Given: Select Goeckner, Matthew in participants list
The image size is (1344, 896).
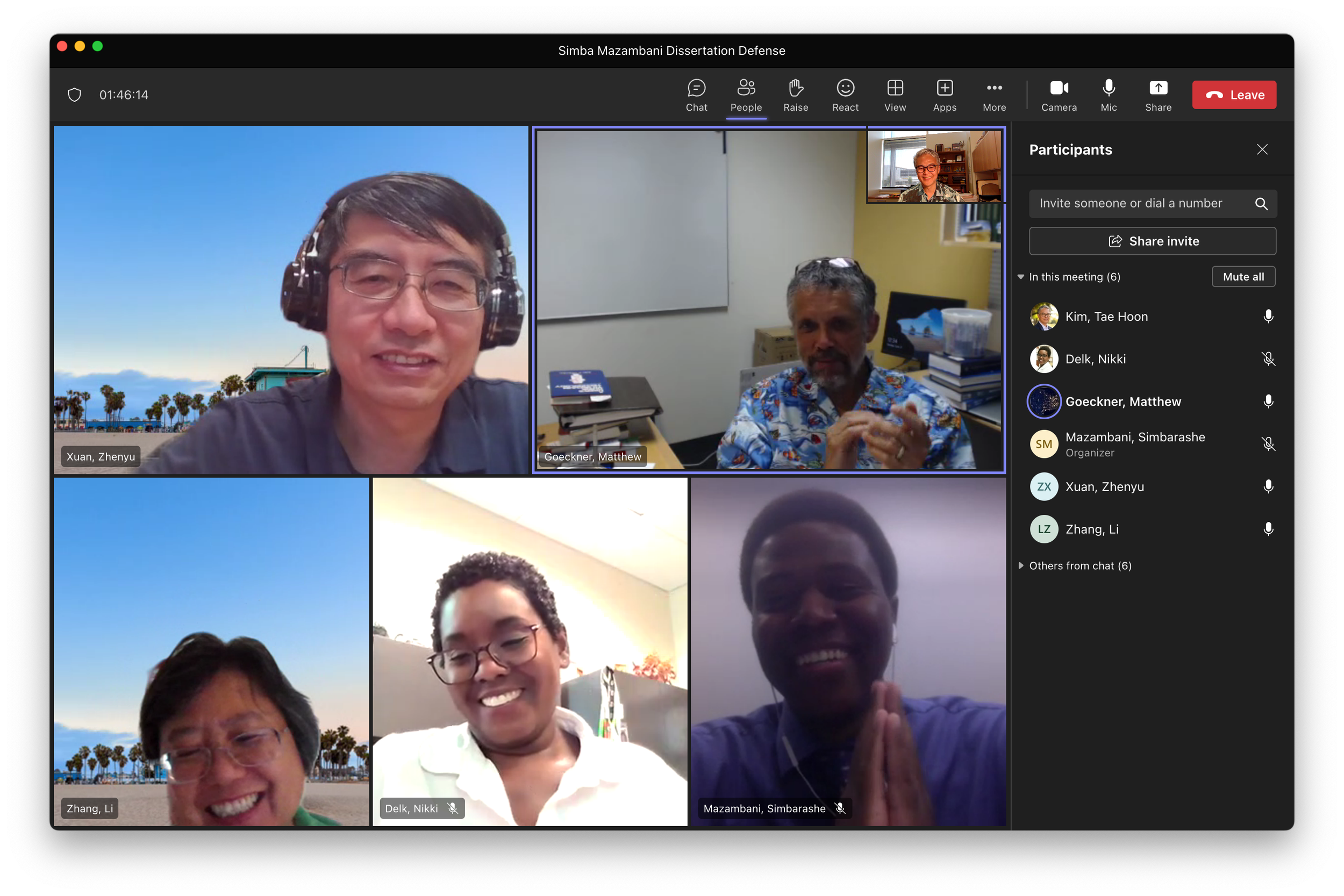Looking at the screenshot, I should (1123, 402).
